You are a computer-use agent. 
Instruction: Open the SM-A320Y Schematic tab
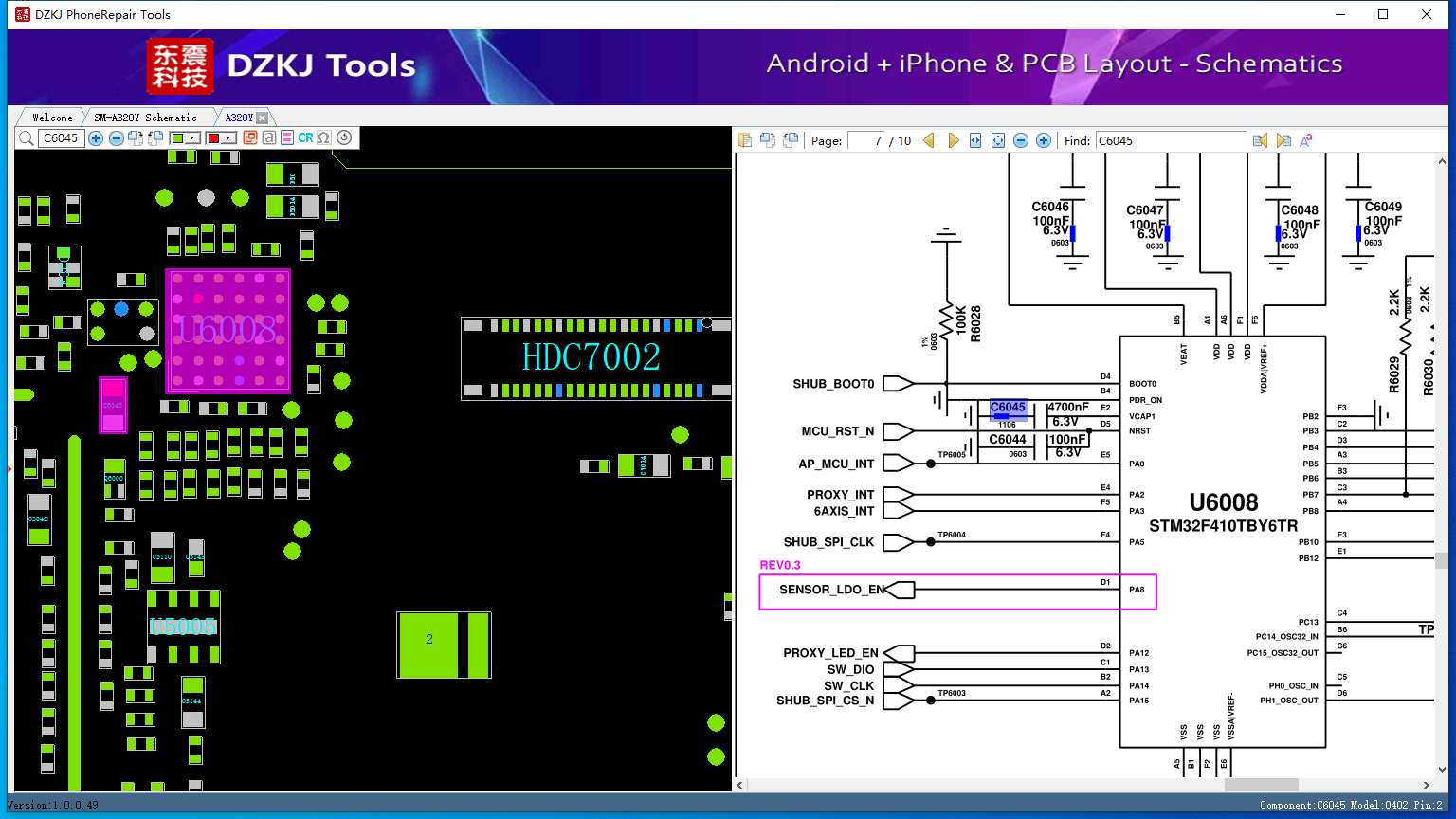click(x=145, y=118)
